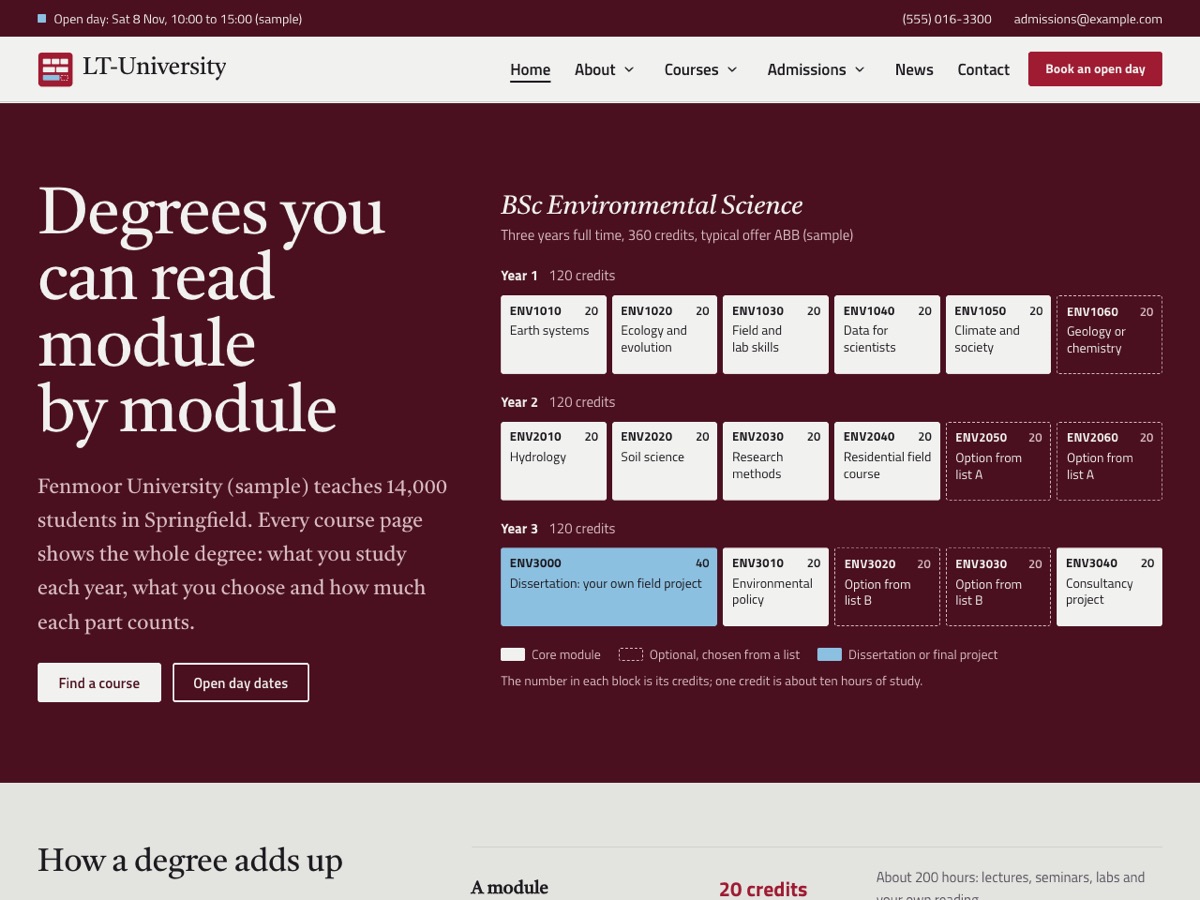
Task: Select ENV3020 Option from list B
Action: tap(887, 587)
